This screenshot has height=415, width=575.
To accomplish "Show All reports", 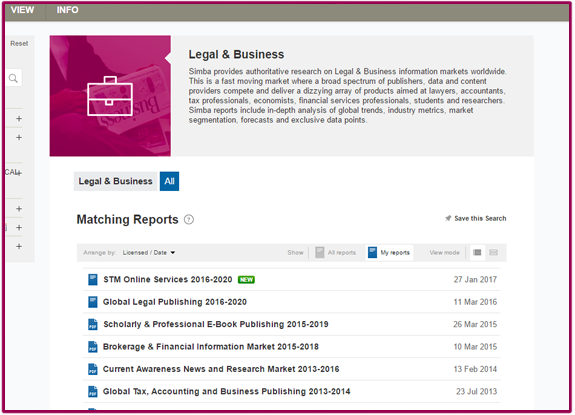I will coord(336,253).
